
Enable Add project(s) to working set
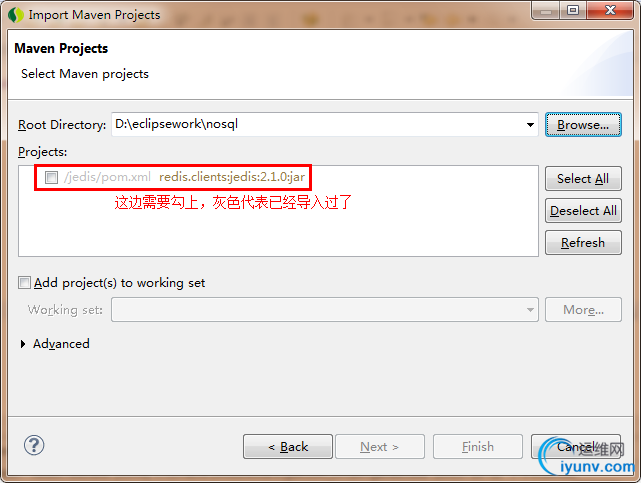point(24,282)
